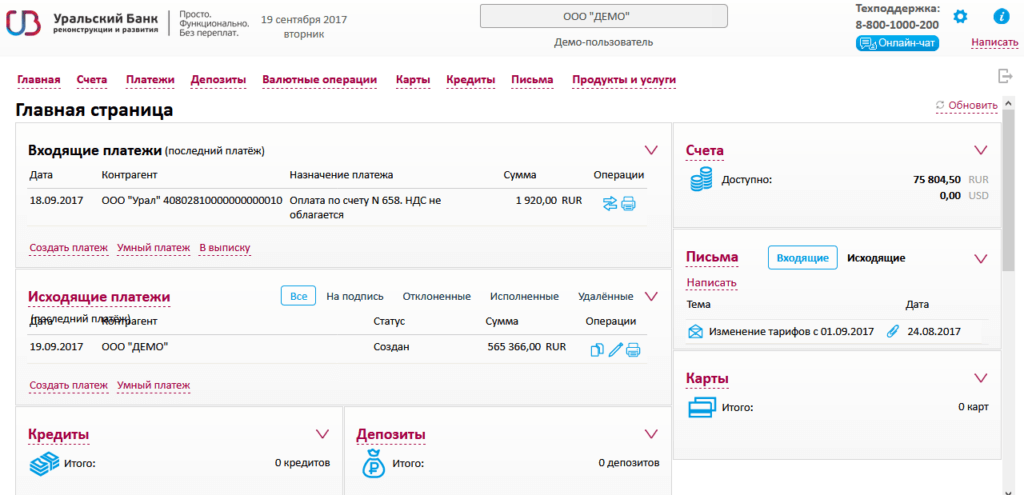Viewport: 1024px width, 495px height.
Task: Switch letters to Исходящие
Action: tap(875, 258)
